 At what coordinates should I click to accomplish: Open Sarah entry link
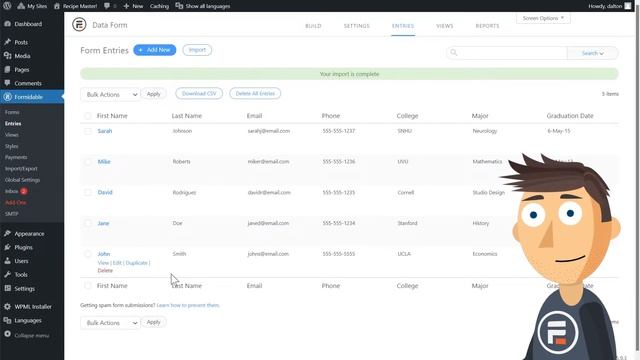pyautogui.click(x=105, y=131)
